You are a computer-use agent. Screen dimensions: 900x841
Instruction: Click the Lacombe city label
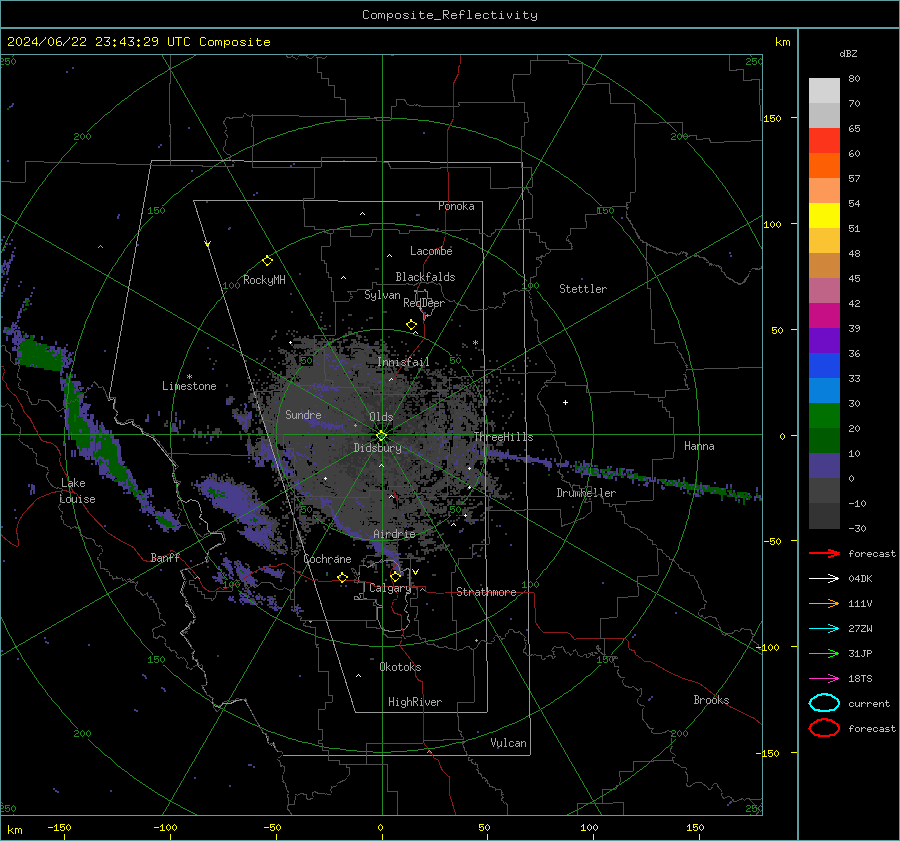click(x=431, y=251)
